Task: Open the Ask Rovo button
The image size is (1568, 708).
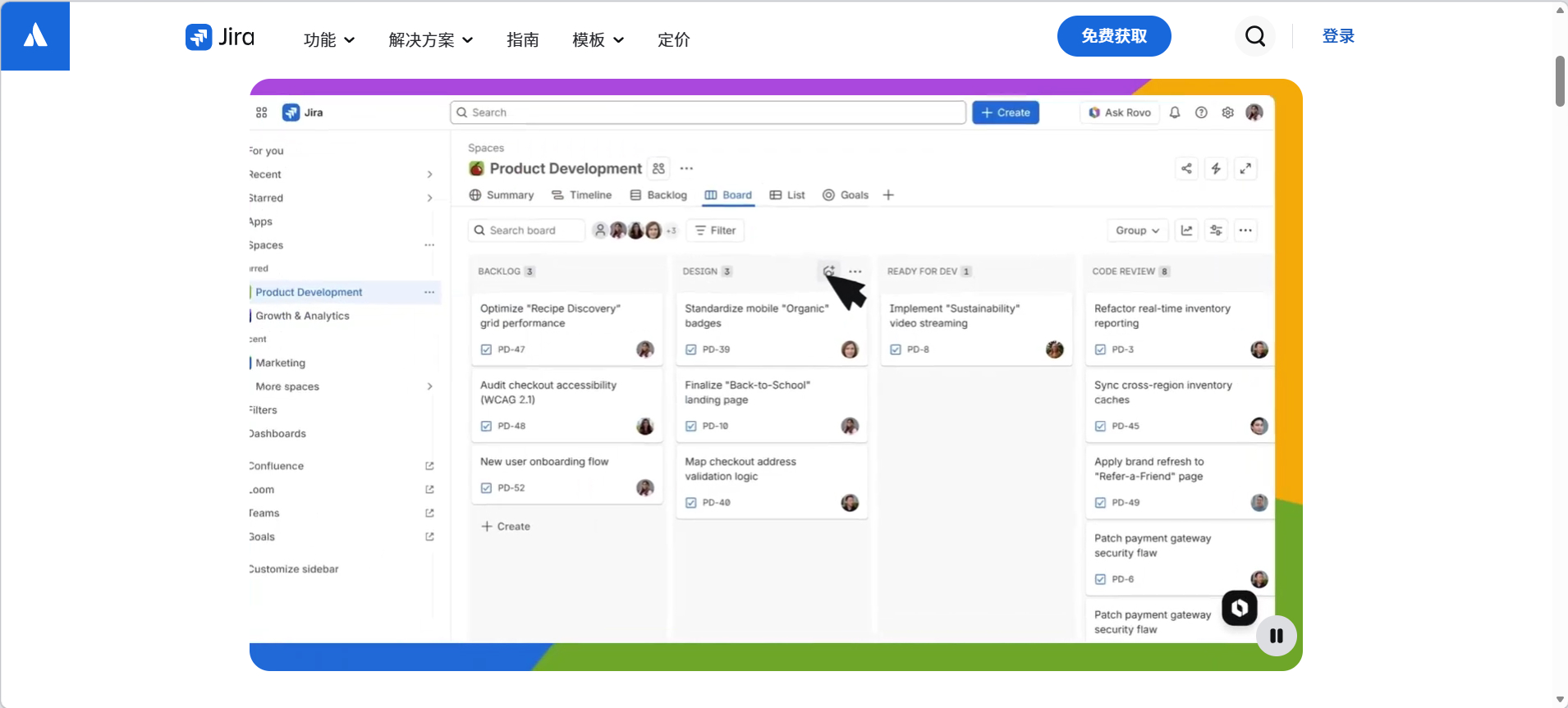Action: (x=1120, y=112)
